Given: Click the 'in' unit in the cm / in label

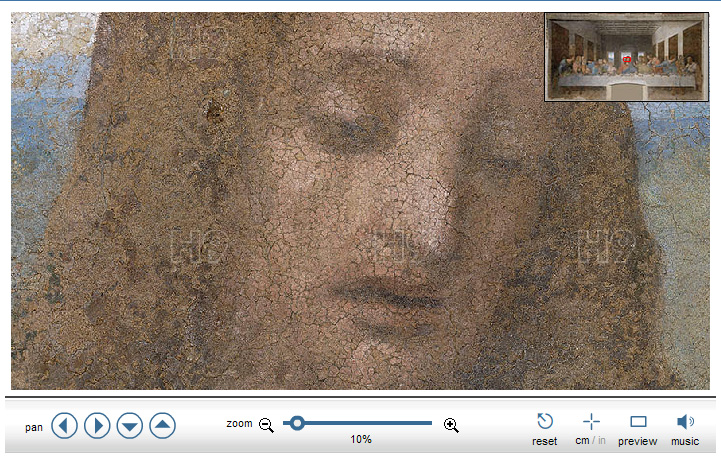Looking at the screenshot, I should point(601,441).
